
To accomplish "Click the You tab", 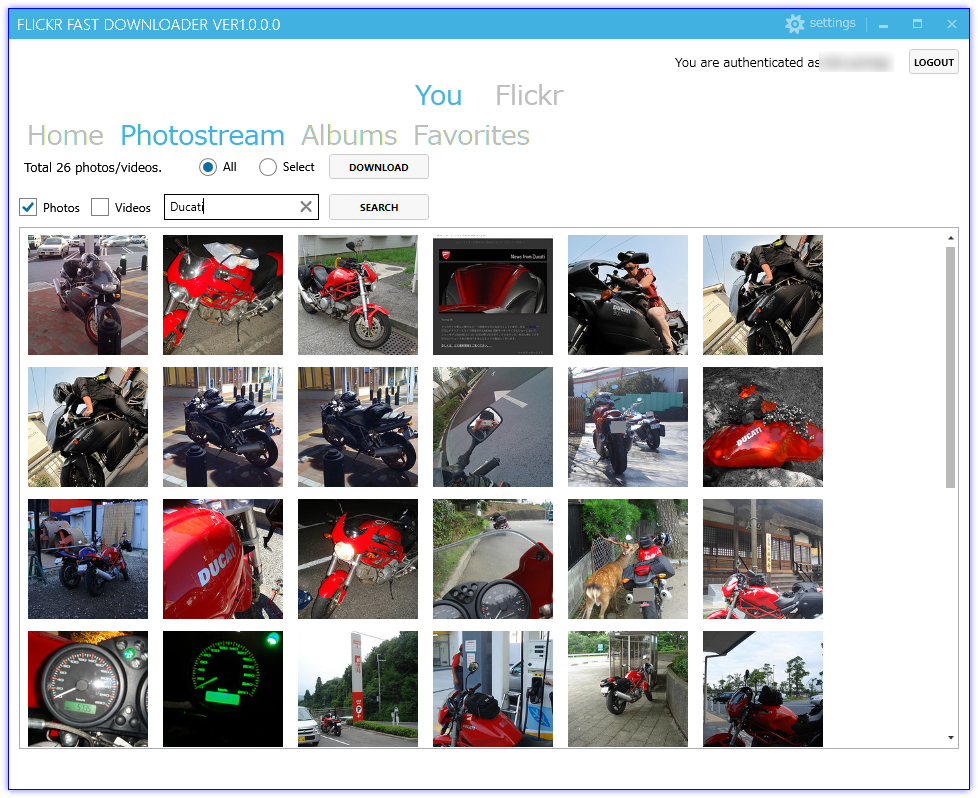I will (438, 95).
